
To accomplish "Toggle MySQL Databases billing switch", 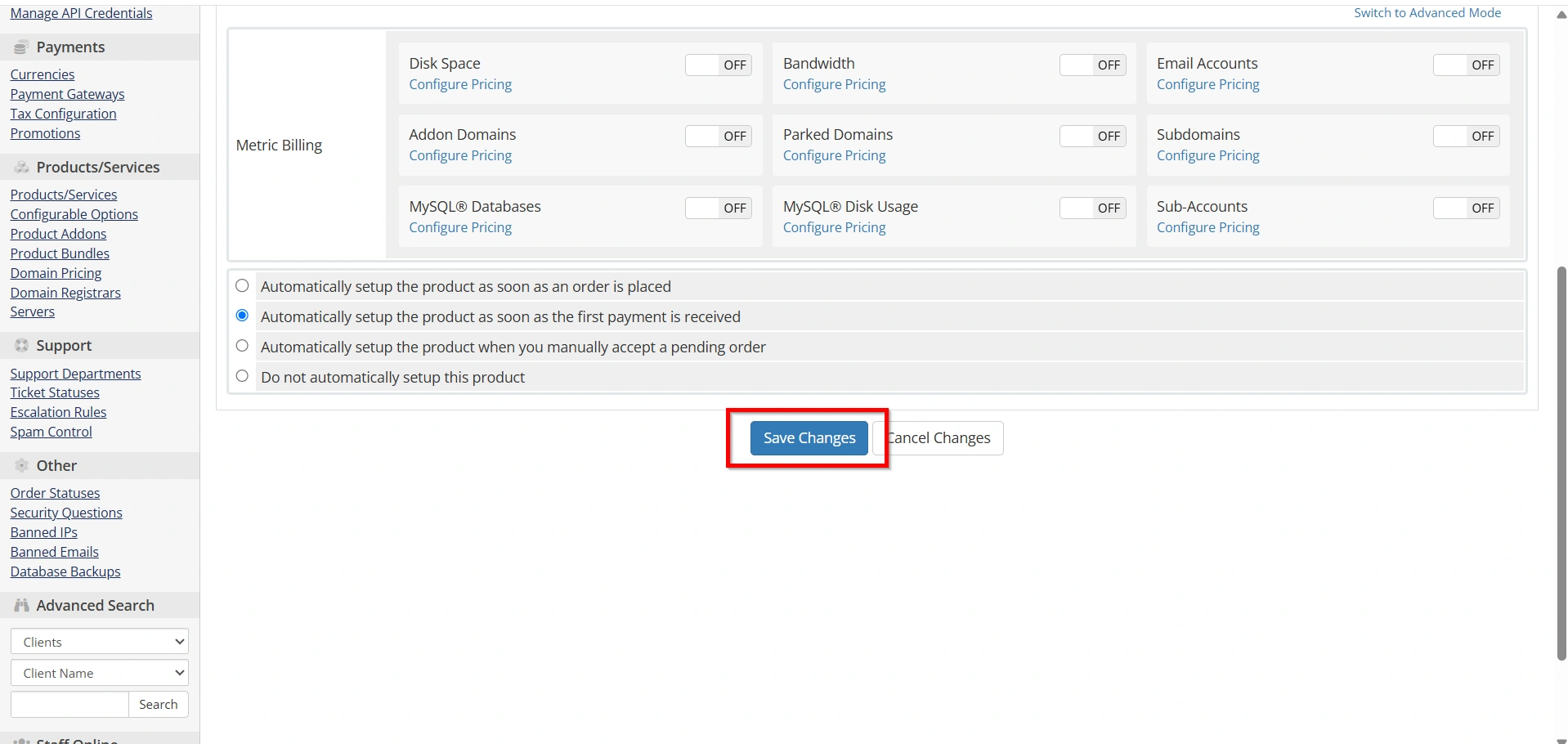I will [x=719, y=208].
